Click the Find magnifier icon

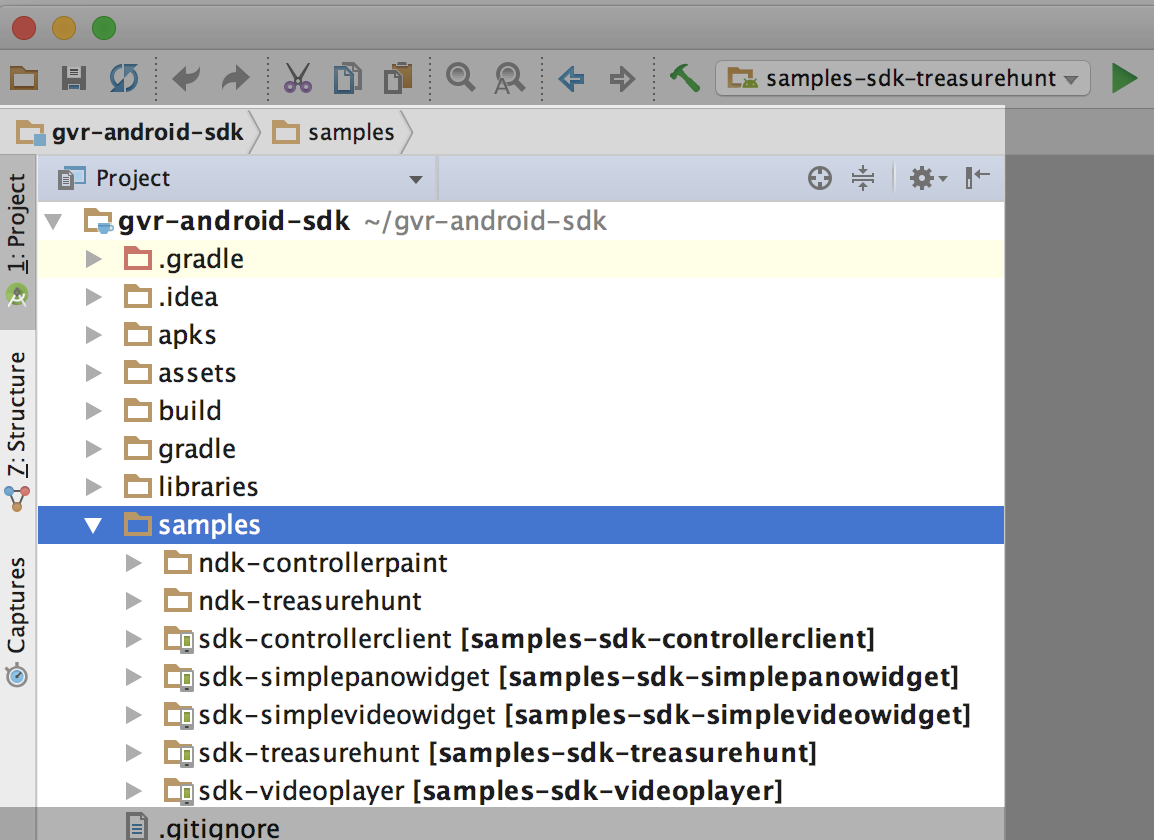coord(460,77)
